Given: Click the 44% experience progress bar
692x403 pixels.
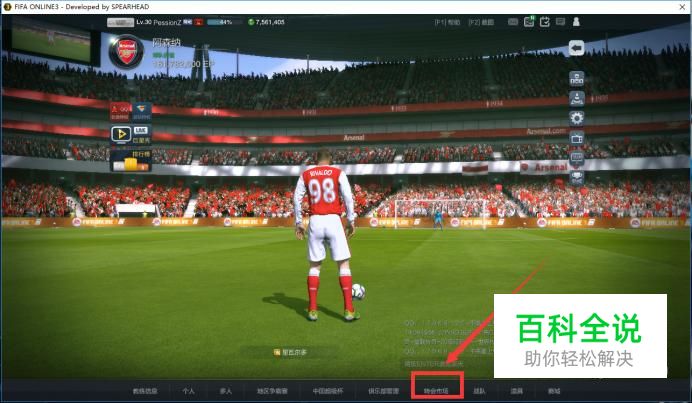Looking at the screenshot, I should tap(225, 22).
